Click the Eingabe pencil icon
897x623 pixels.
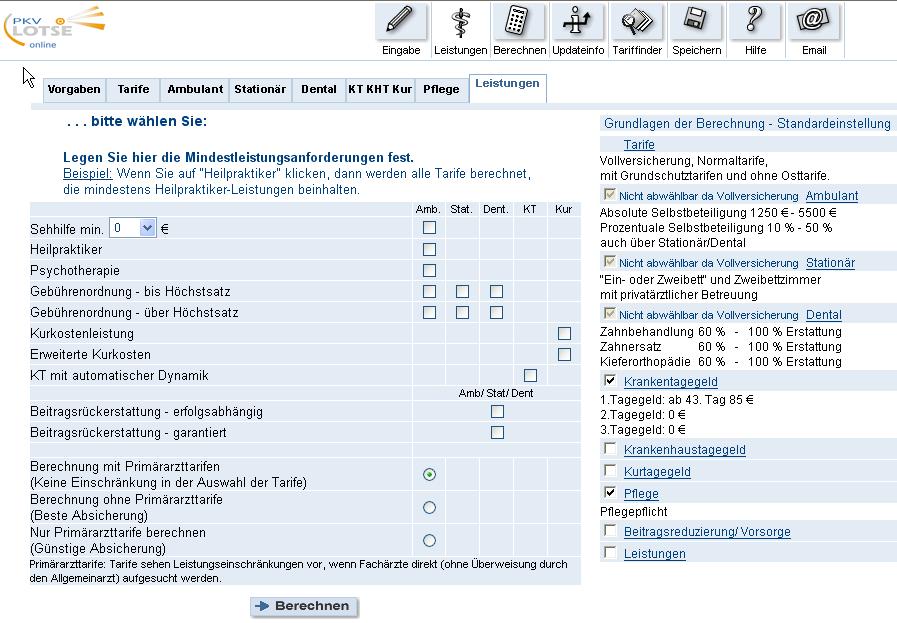coord(401,22)
